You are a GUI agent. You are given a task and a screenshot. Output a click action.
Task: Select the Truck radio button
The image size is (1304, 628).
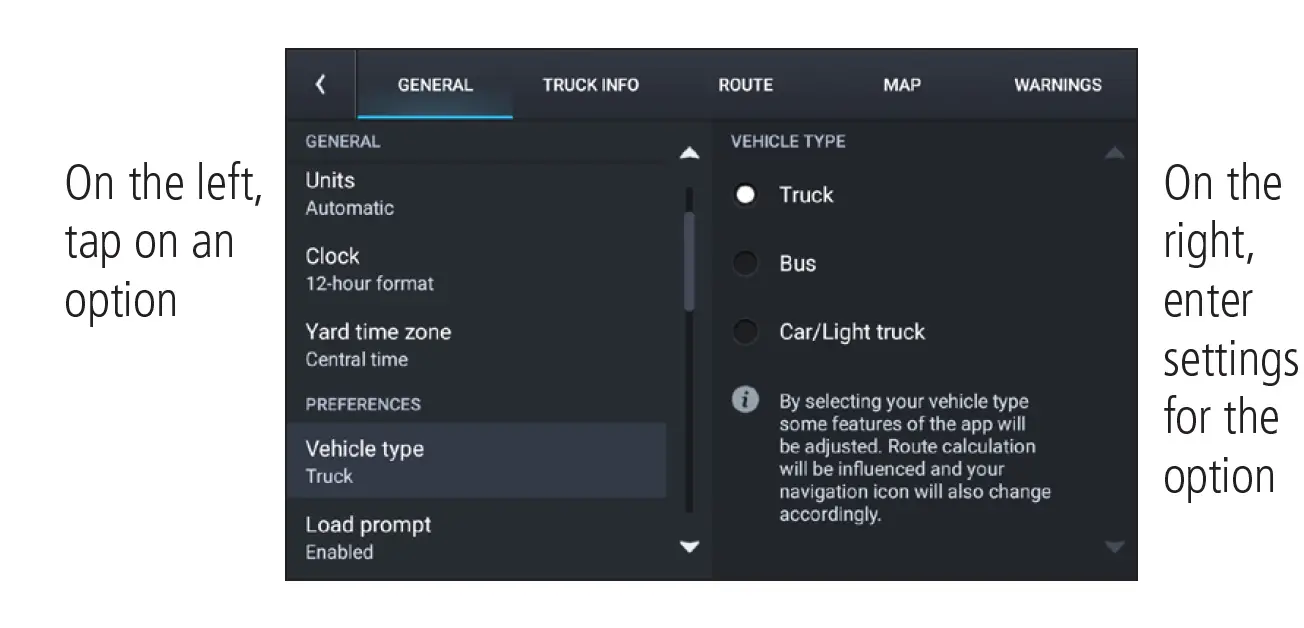(745, 195)
